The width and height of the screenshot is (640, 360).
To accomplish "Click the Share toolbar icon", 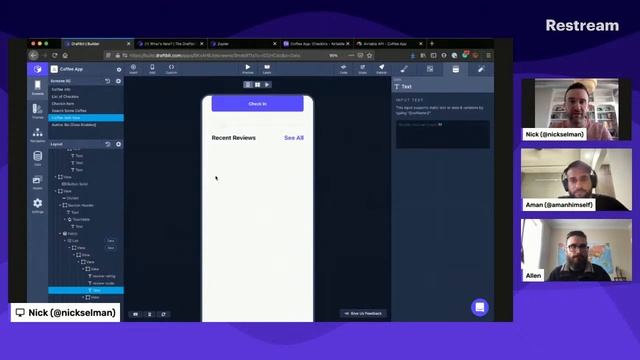I will click(x=362, y=69).
